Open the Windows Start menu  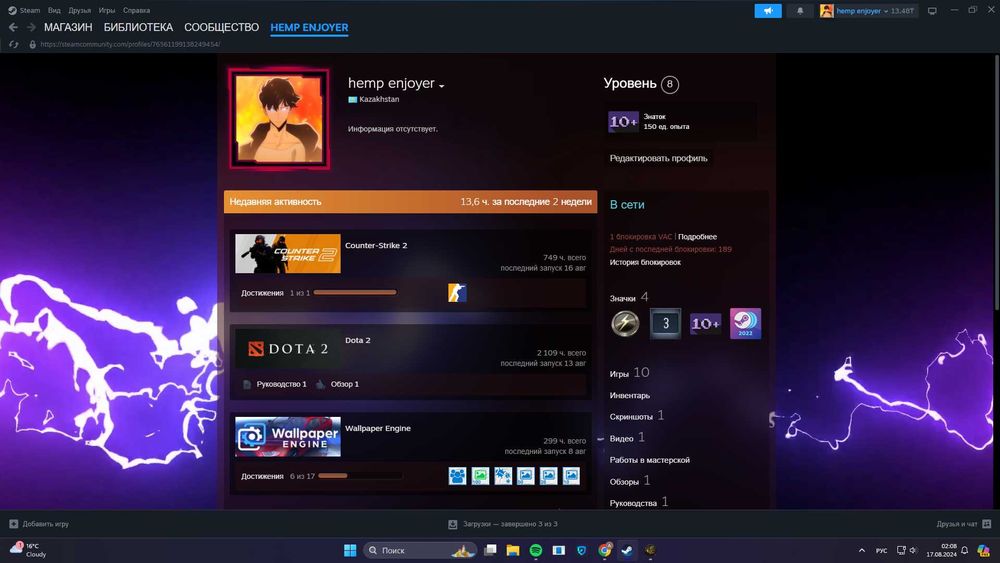[x=350, y=550]
